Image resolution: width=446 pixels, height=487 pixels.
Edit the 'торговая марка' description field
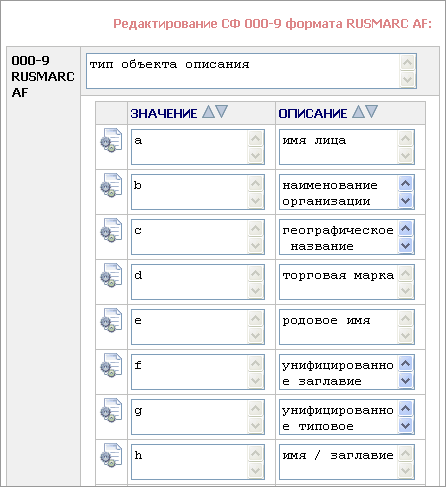[x=347, y=282]
